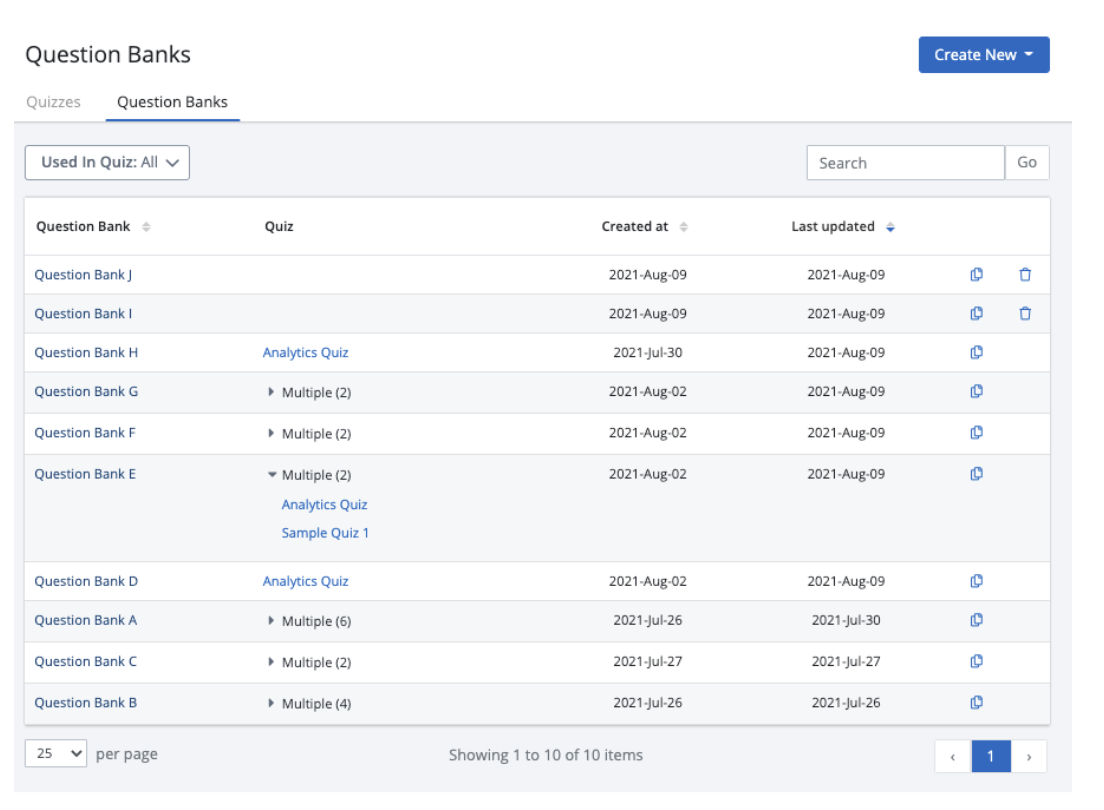Delete Question Bank J with trash icon
The width and height of the screenshot is (1104, 810).
pyautogui.click(x=1025, y=275)
